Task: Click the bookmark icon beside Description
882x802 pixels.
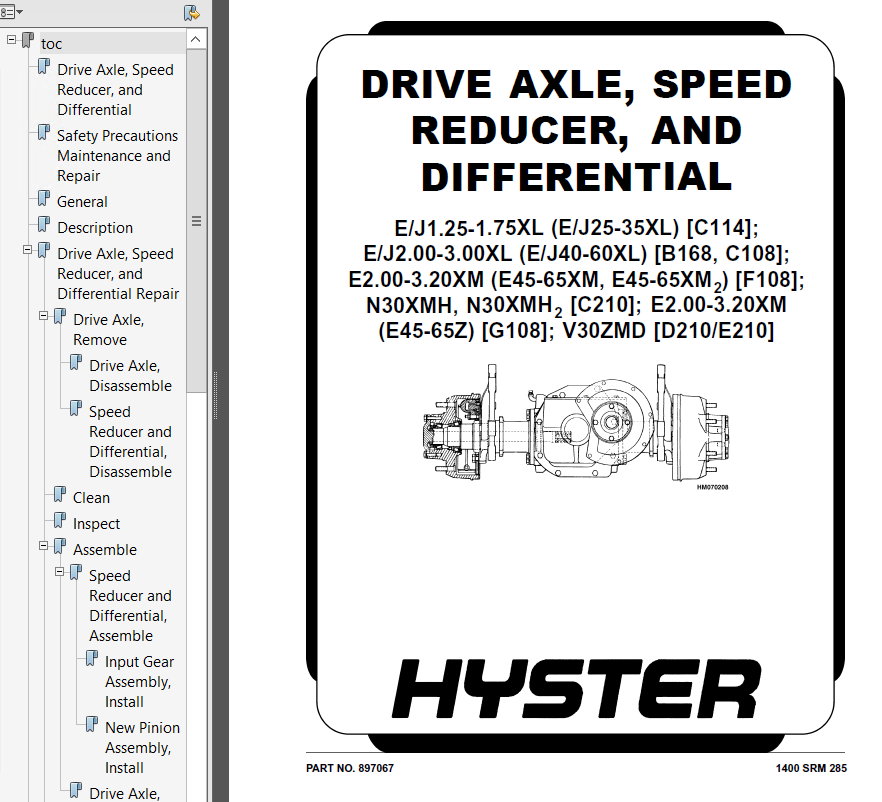Action: pos(43,224)
